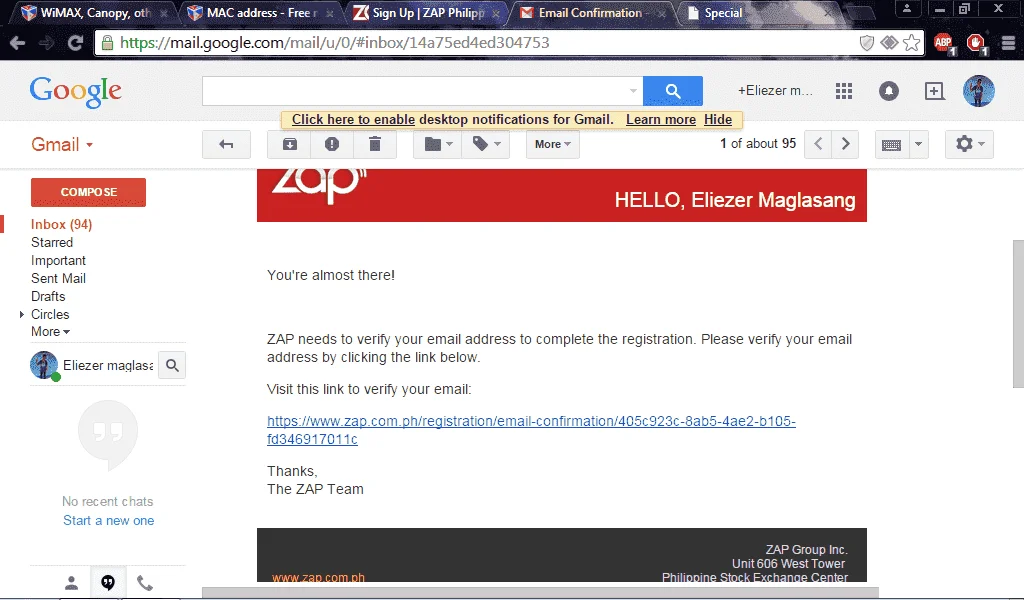Switch to MAC address tab
The image size is (1024, 600).
[261, 12]
